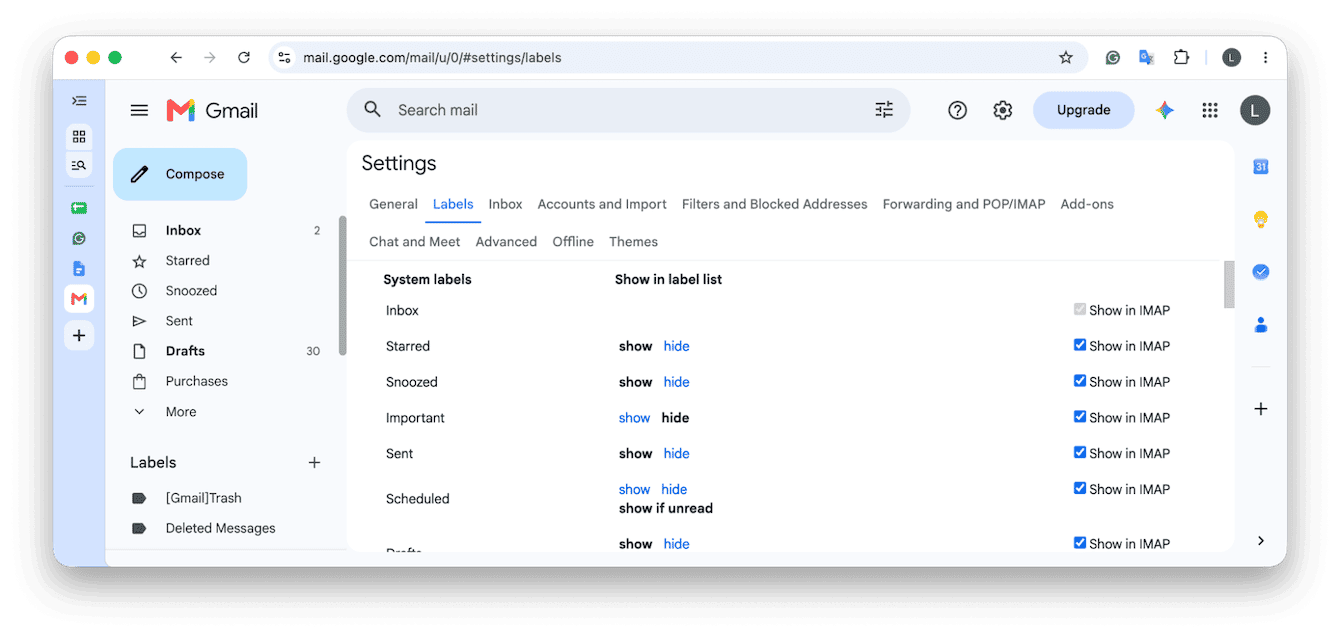
Task: Hide the Scheduled label
Action: (x=674, y=489)
